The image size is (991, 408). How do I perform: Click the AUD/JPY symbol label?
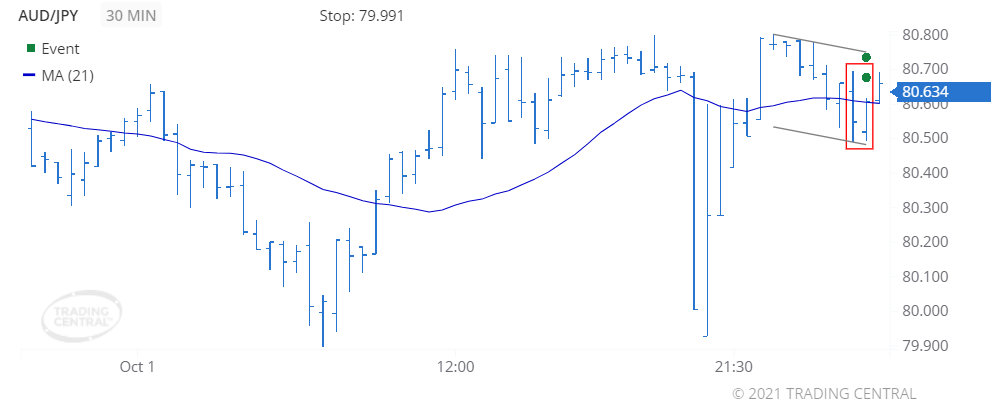click(48, 16)
